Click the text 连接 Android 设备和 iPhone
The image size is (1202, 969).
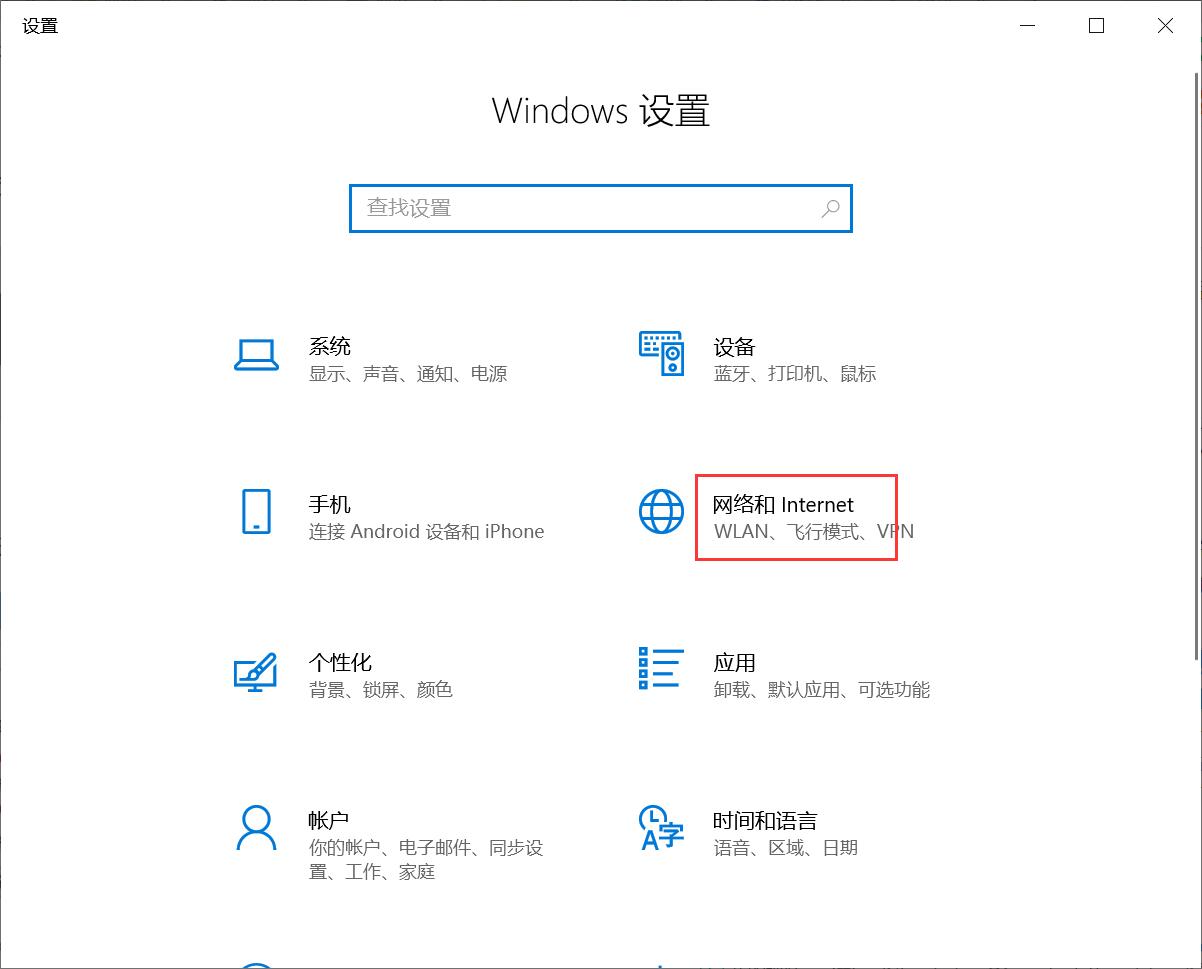pyautogui.click(x=426, y=532)
